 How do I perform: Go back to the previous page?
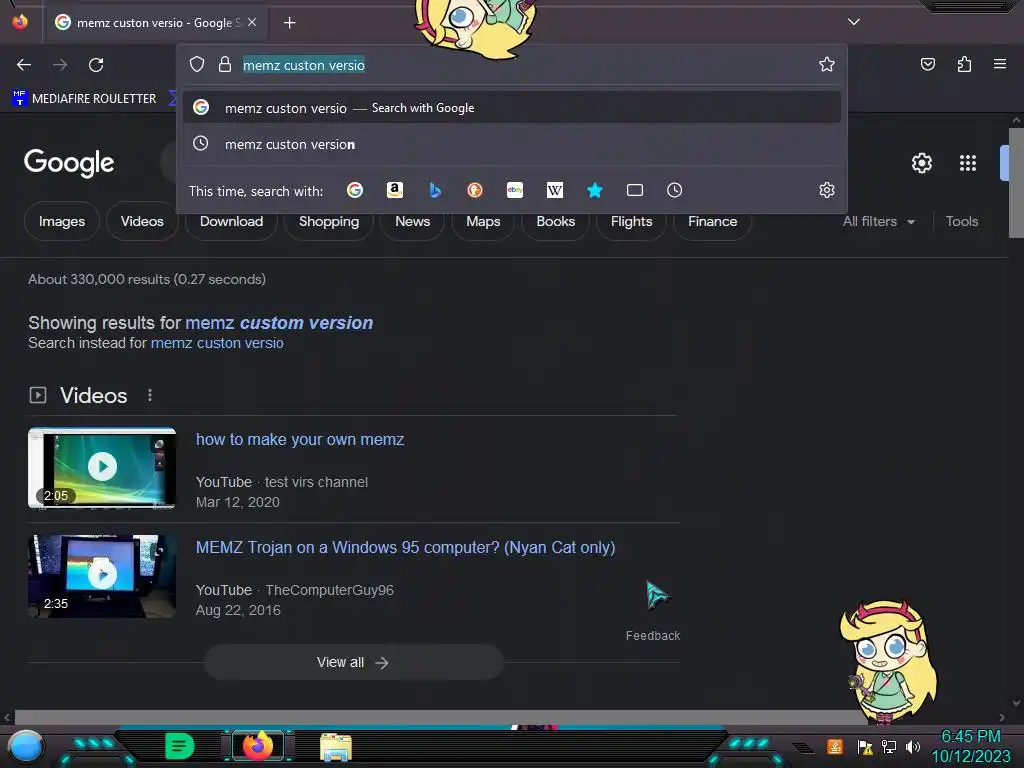pyautogui.click(x=24, y=65)
